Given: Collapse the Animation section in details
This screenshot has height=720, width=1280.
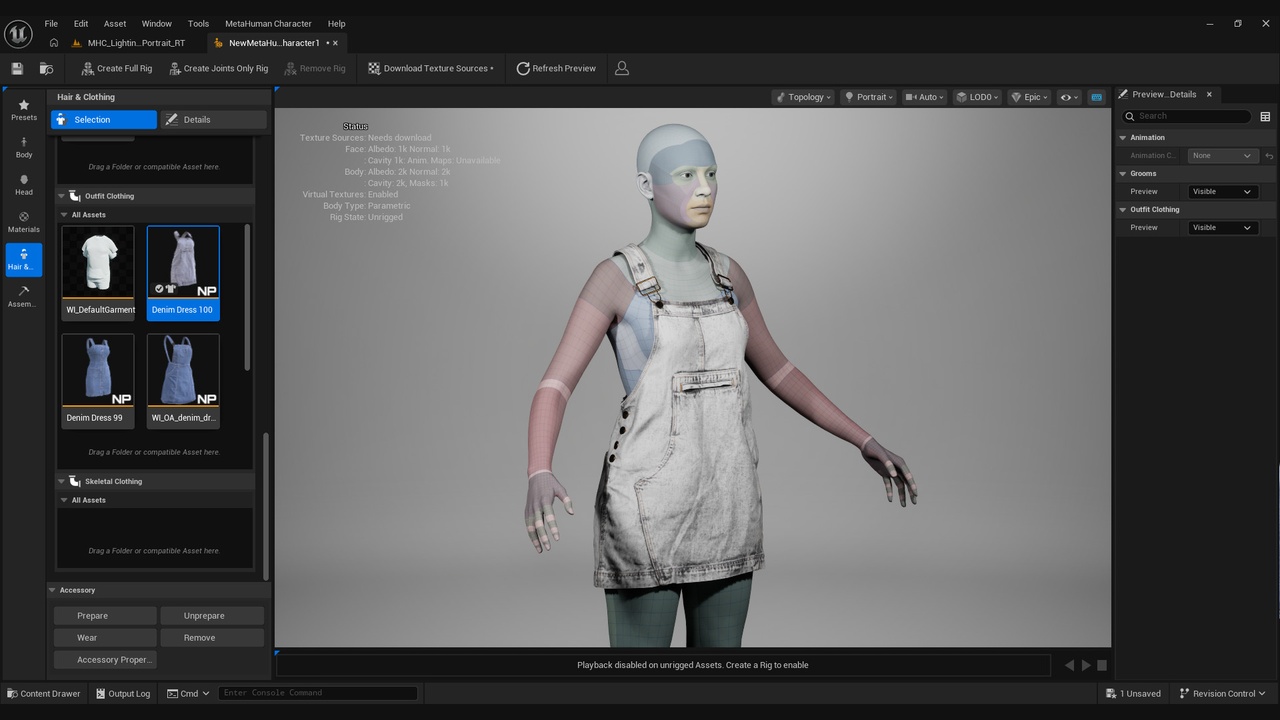Looking at the screenshot, I should tap(1123, 137).
